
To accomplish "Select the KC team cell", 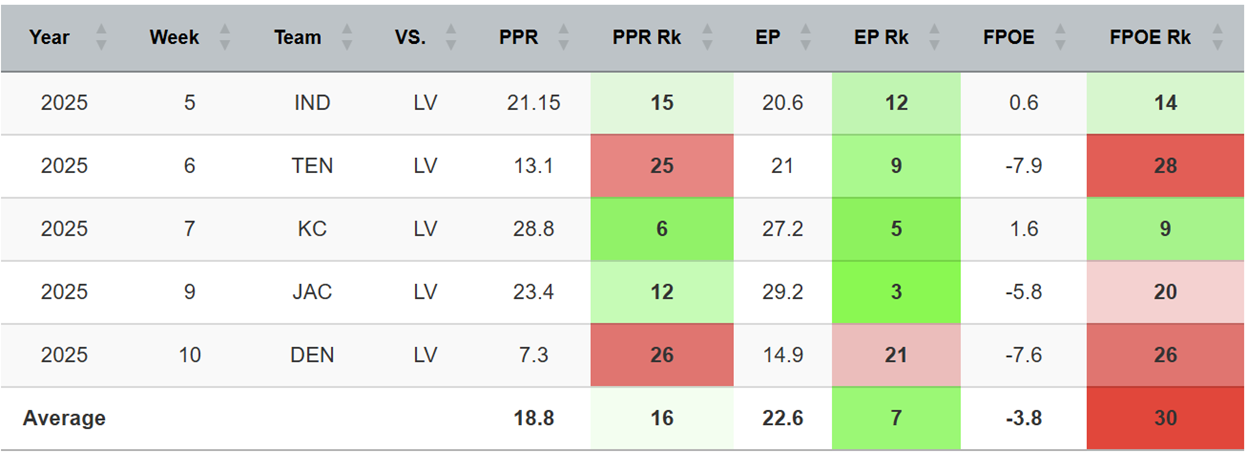I will point(312,229).
